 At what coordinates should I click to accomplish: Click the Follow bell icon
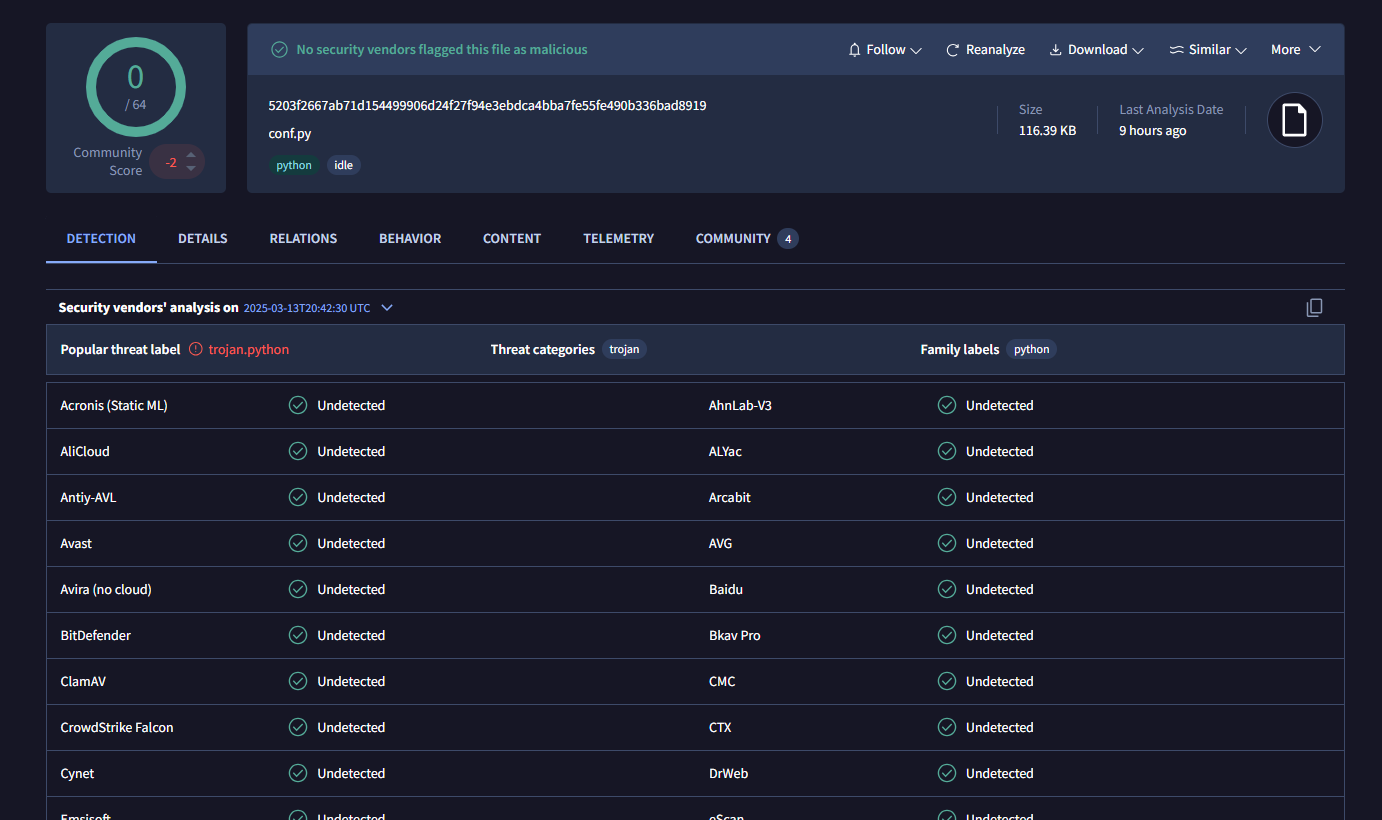coord(854,50)
